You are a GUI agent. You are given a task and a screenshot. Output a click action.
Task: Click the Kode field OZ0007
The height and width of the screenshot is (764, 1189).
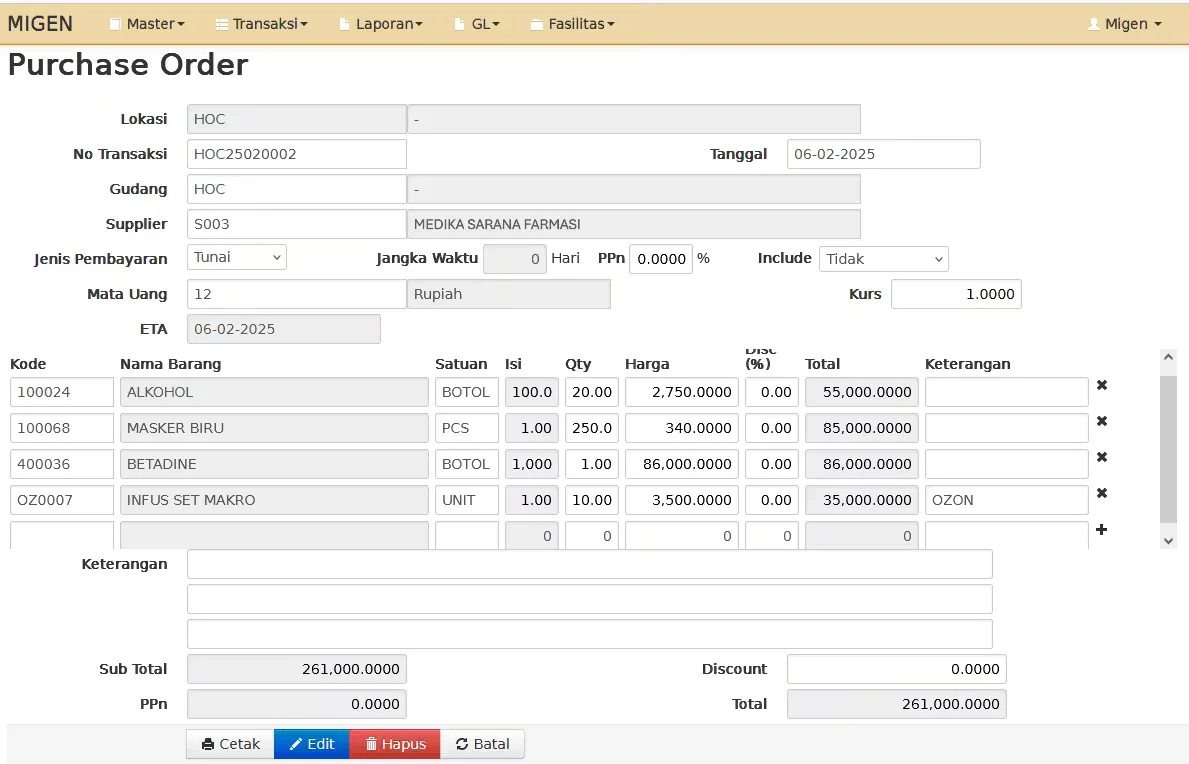[61, 499]
